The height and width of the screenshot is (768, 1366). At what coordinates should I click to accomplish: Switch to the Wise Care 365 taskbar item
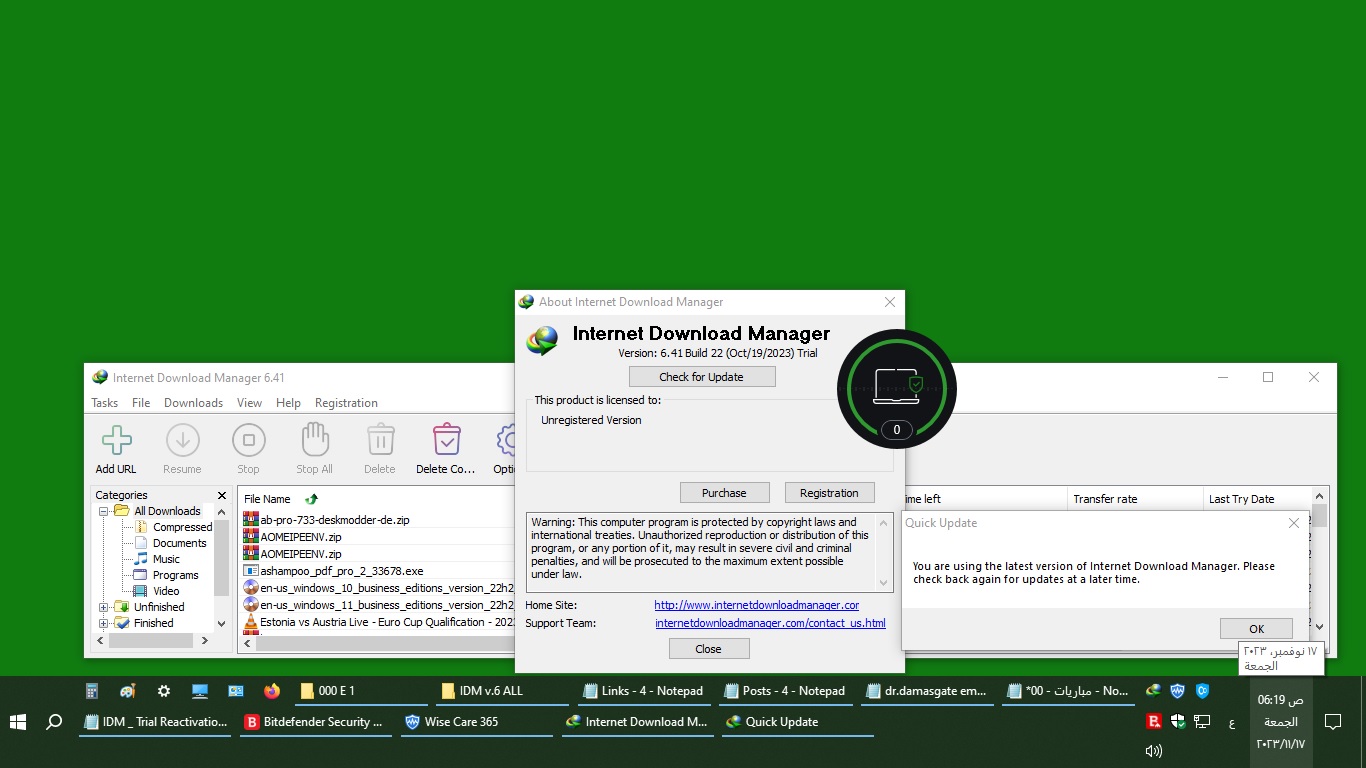coord(477,722)
